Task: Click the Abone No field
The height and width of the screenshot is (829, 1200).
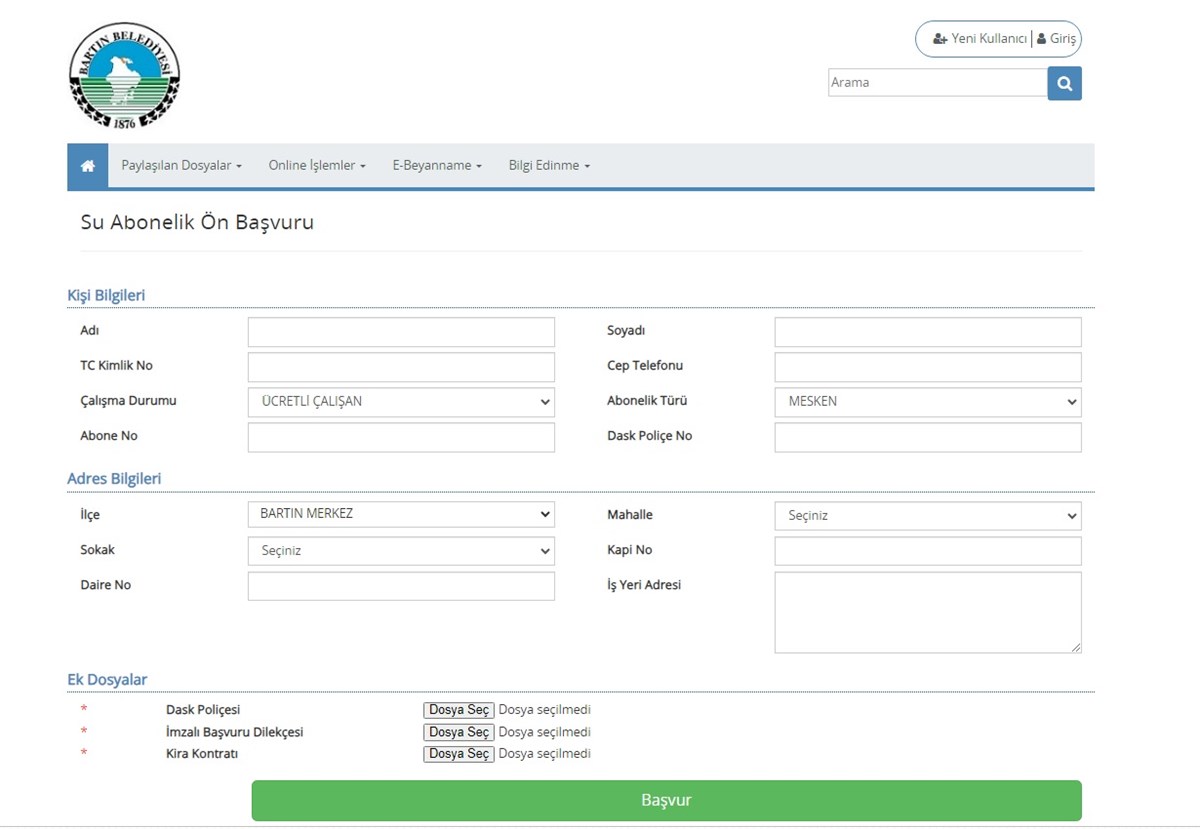Action: [x=401, y=437]
